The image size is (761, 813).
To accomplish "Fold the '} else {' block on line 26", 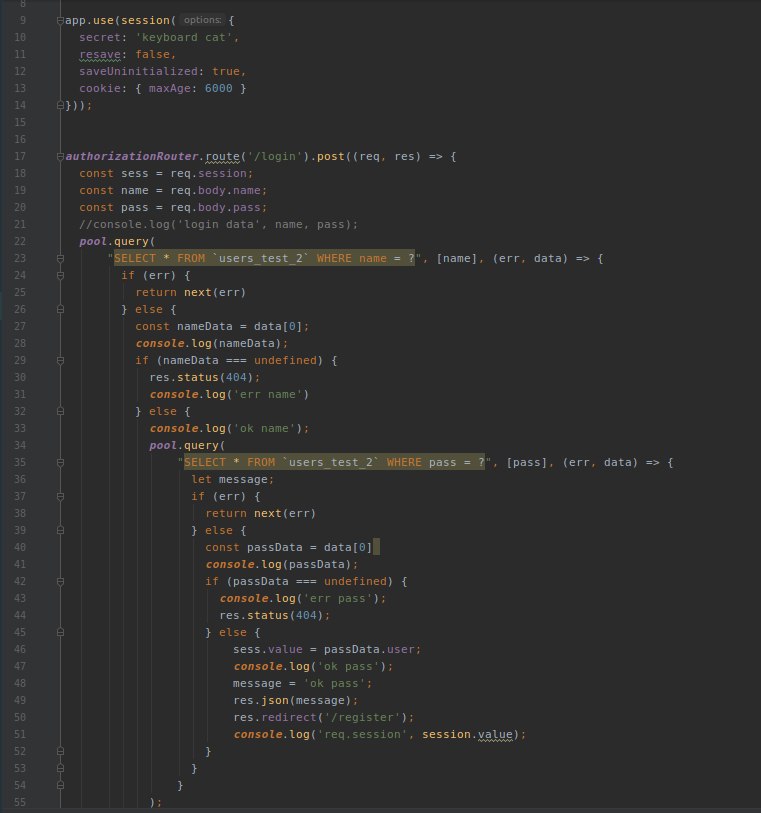I will 60,310.
